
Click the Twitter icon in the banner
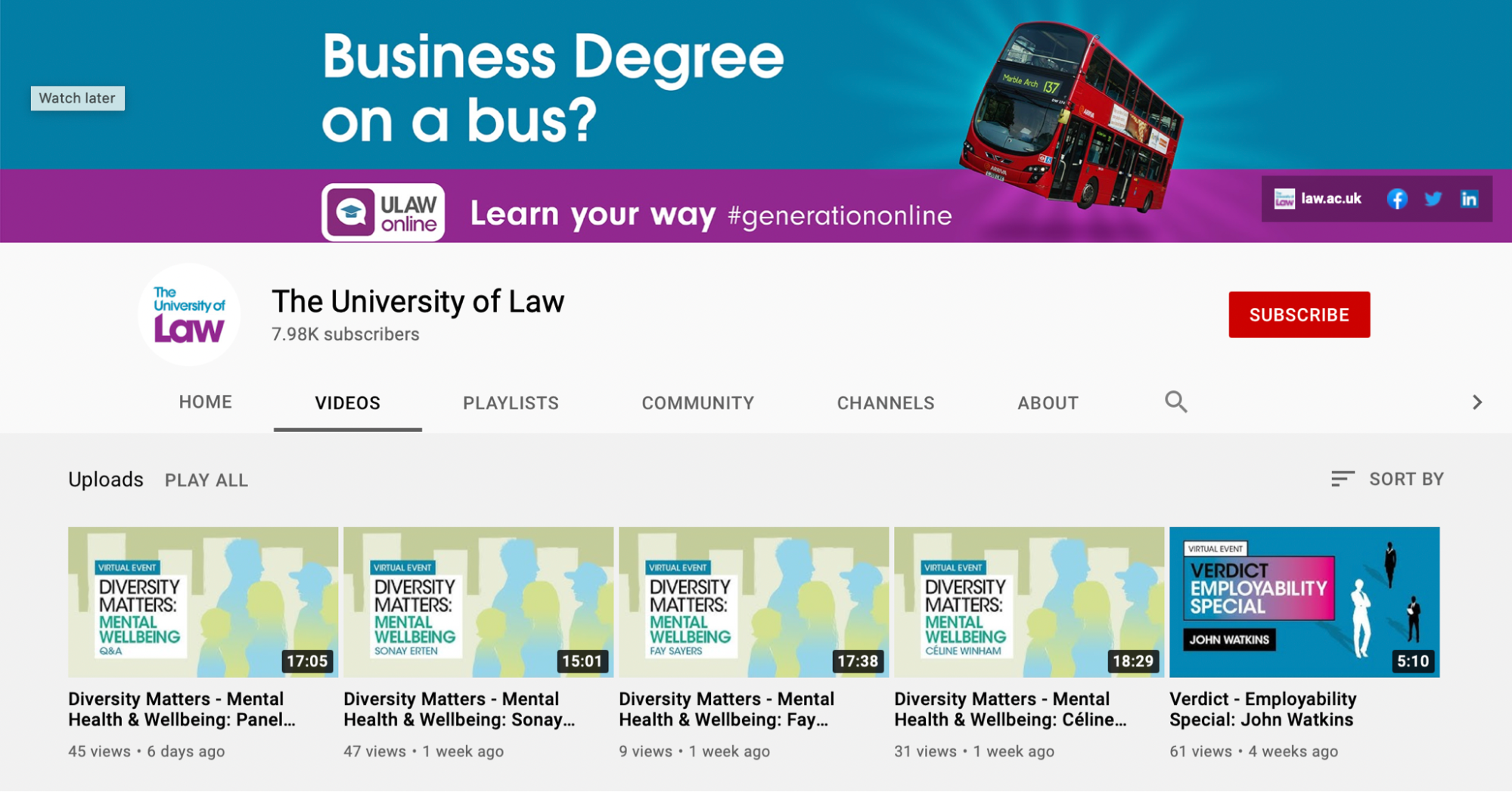1433,199
